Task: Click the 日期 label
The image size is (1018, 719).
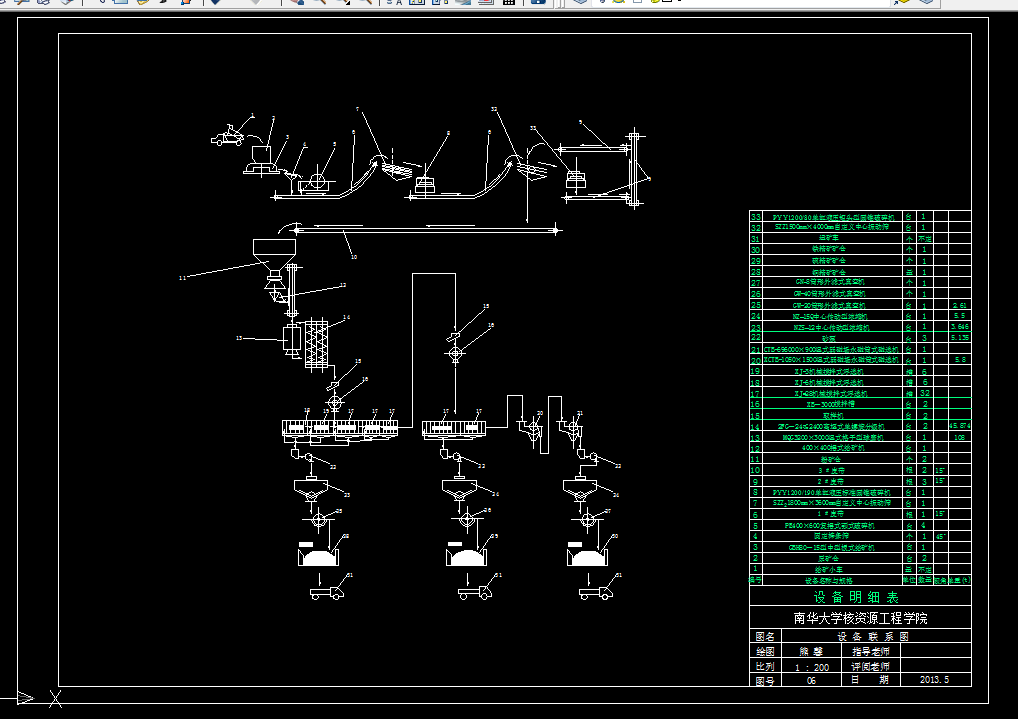Action: 870,680
